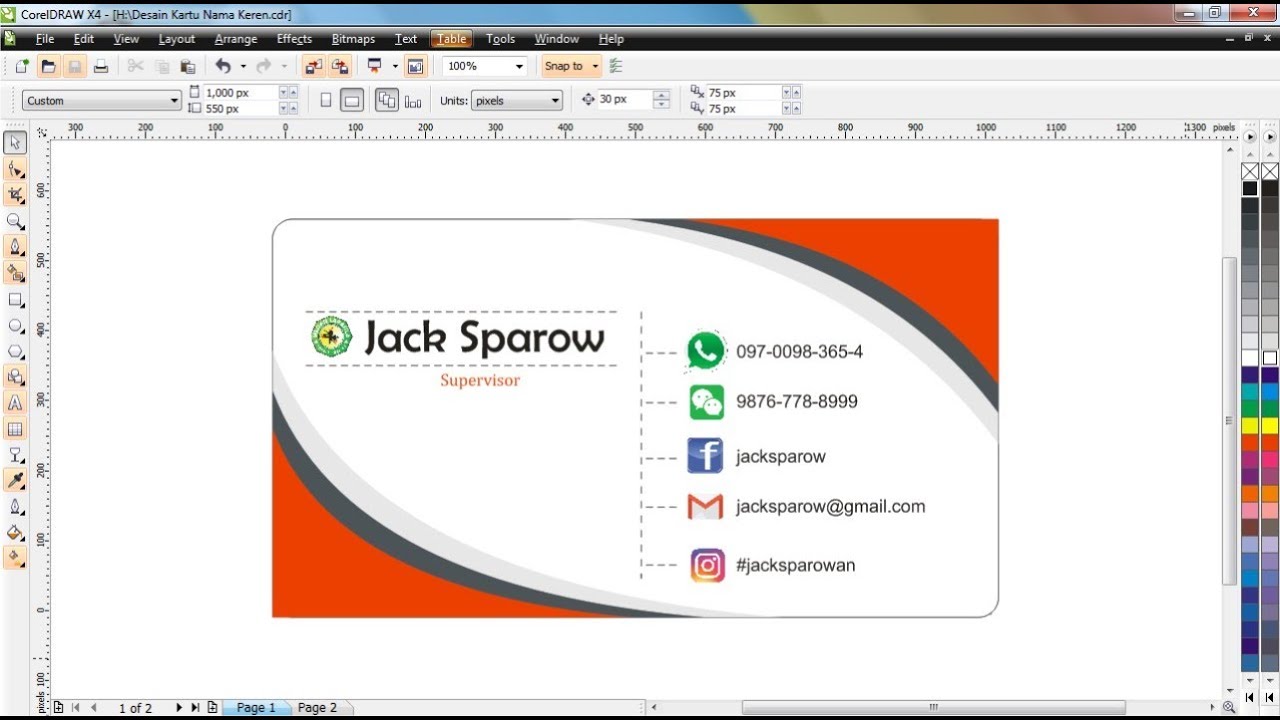Open the Arrange menu
This screenshot has height=720, width=1280.
[x=236, y=39]
